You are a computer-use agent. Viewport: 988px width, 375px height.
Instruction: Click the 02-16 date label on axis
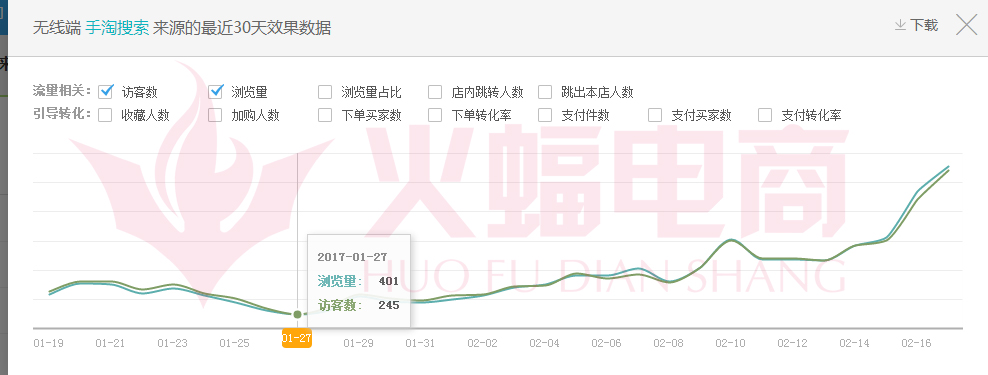[x=916, y=343]
